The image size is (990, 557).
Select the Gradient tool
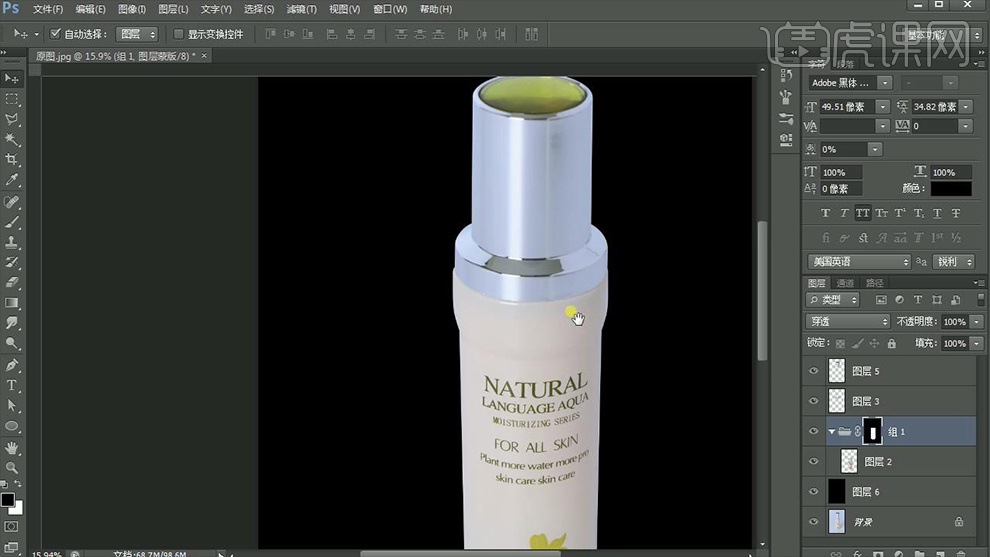[11, 302]
